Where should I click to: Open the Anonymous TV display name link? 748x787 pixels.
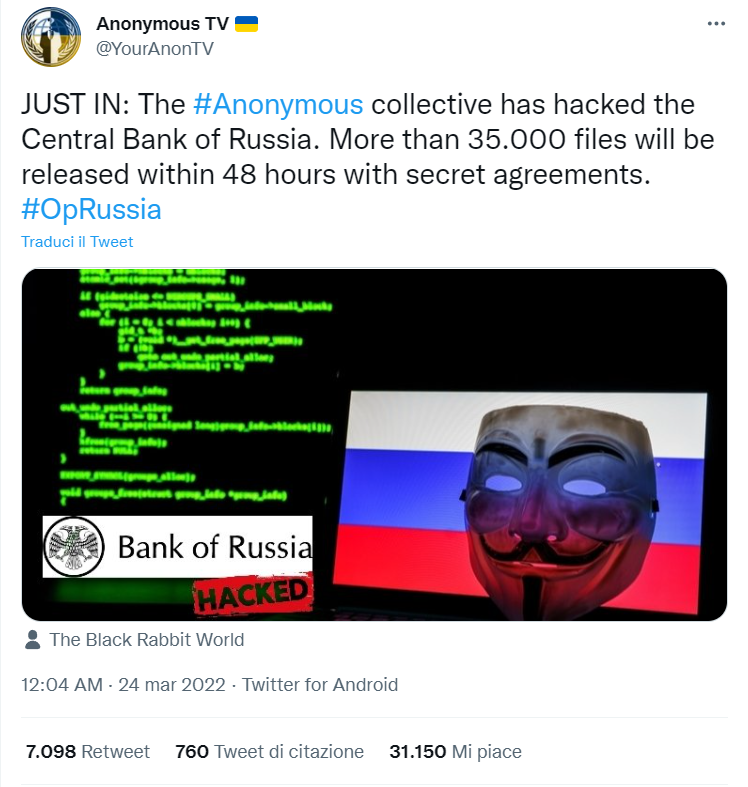click(162, 24)
